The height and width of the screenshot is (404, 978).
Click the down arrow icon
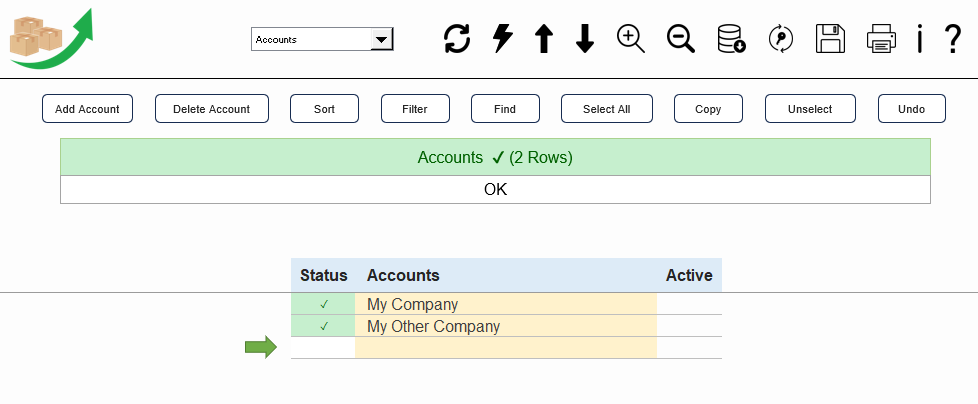(584, 39)
